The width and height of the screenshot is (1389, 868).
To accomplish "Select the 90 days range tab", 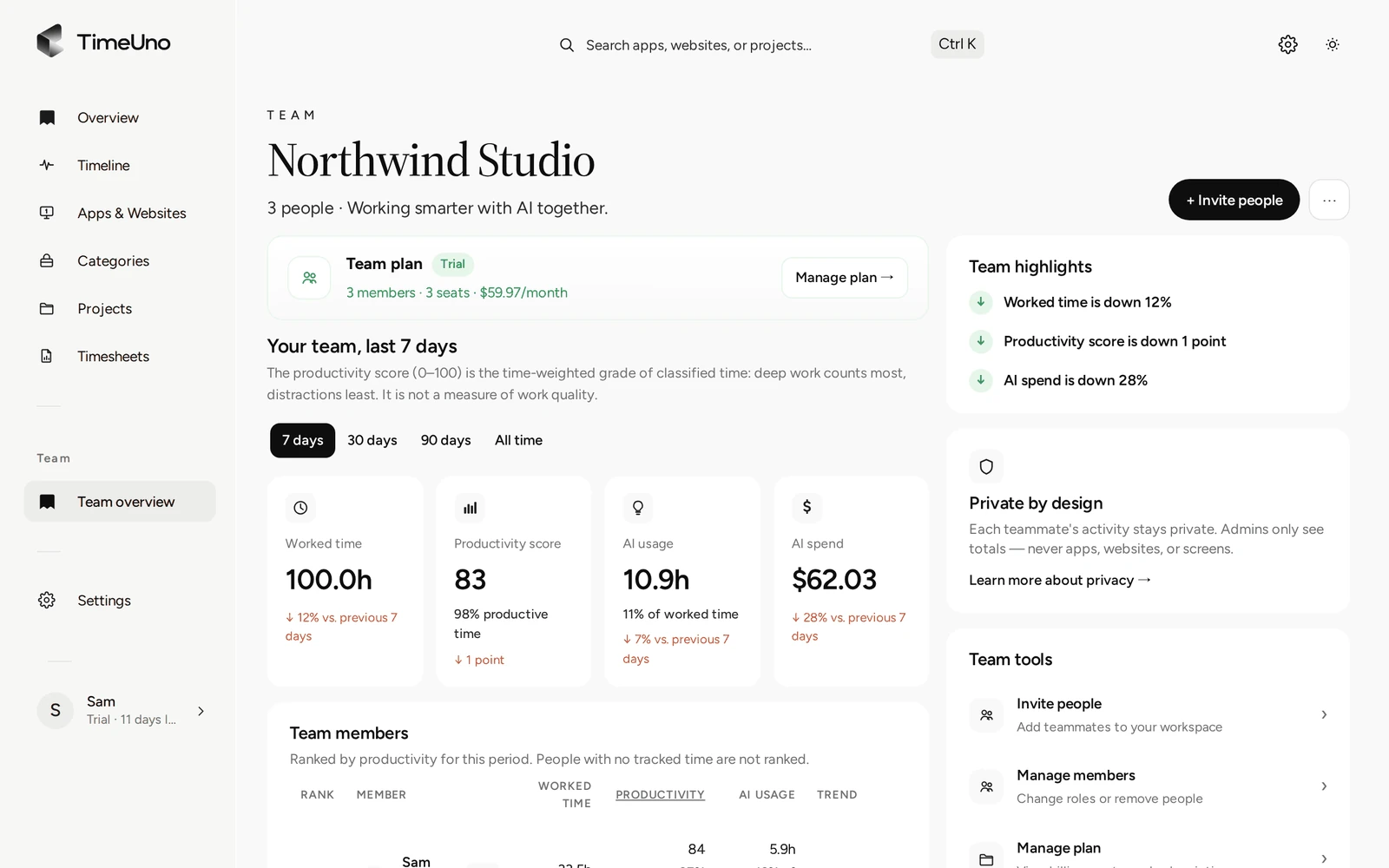I will tap(446, 440).
